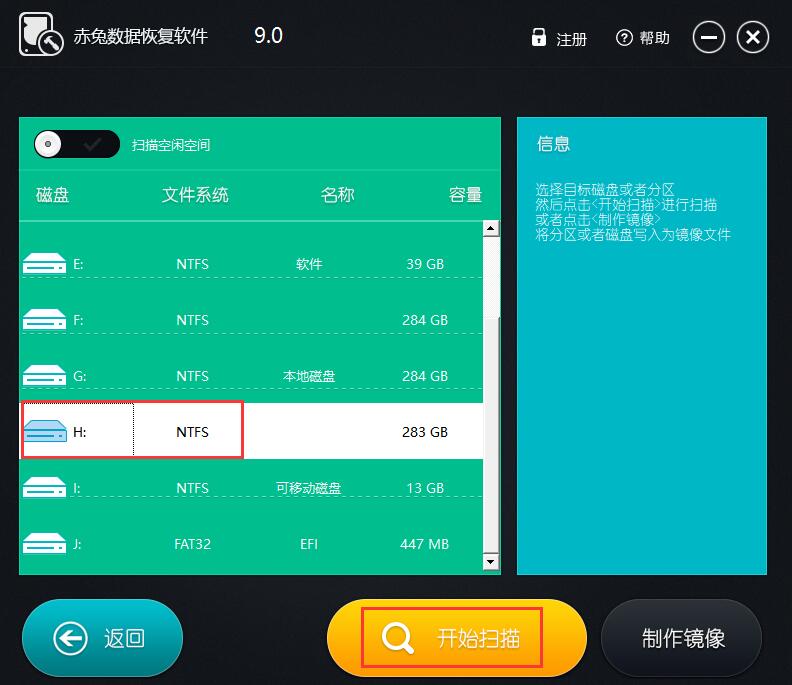Click 284 GB in the G: row
This screenshot has height=685, width=792.
(425, 376)
